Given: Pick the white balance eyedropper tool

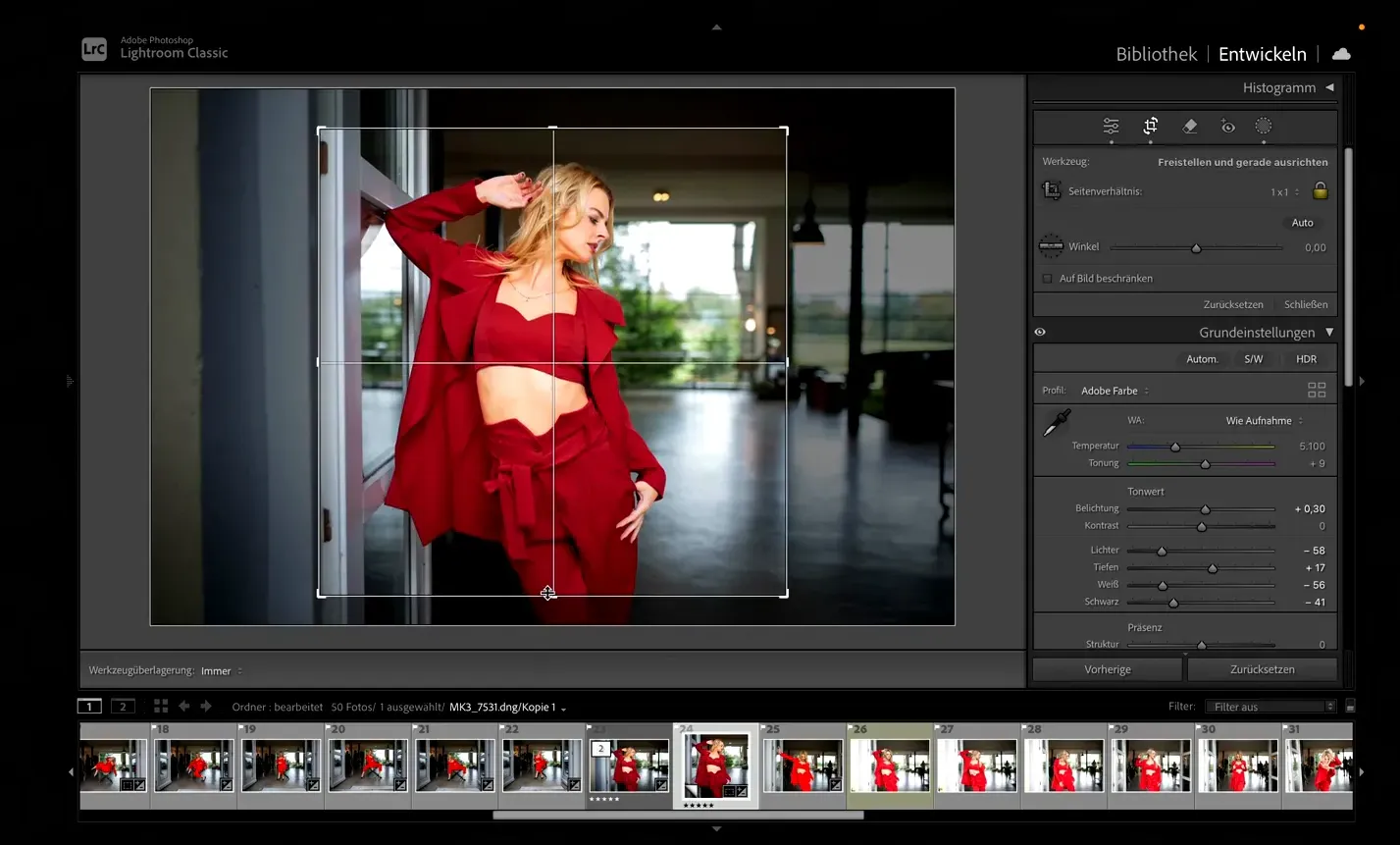Looking at the screenshot, I should pyautogui.click(x=1057, y=423).
